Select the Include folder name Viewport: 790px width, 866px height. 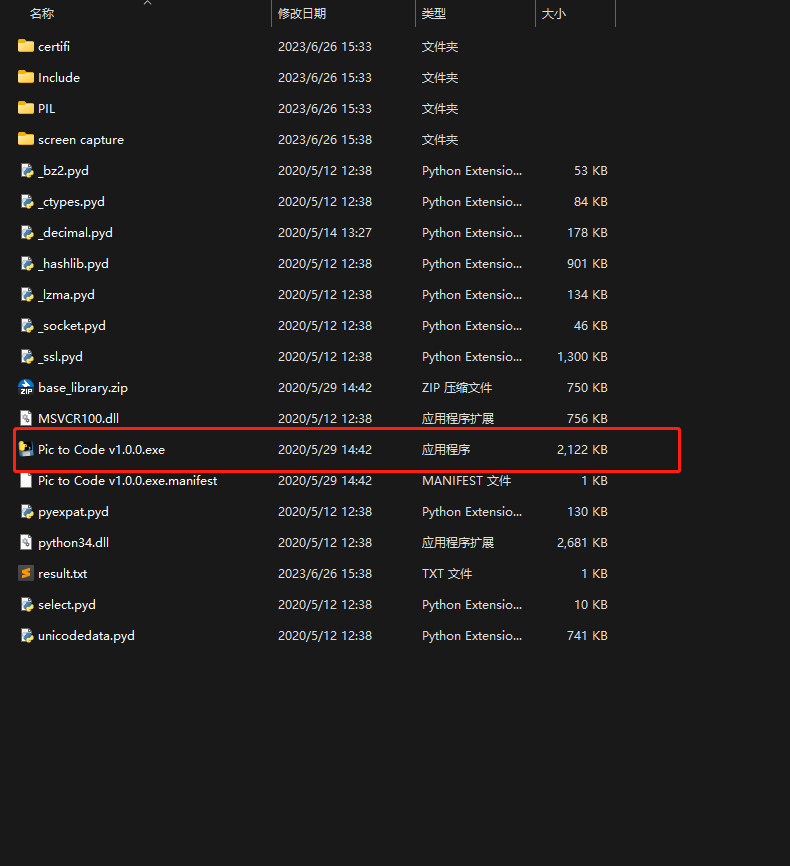pos(59,77)
